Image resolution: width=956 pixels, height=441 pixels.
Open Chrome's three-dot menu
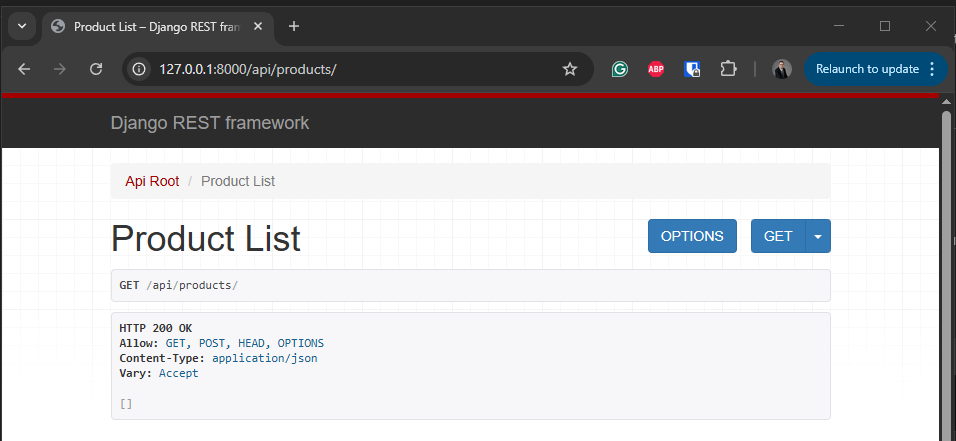click(x=932, y=70)
